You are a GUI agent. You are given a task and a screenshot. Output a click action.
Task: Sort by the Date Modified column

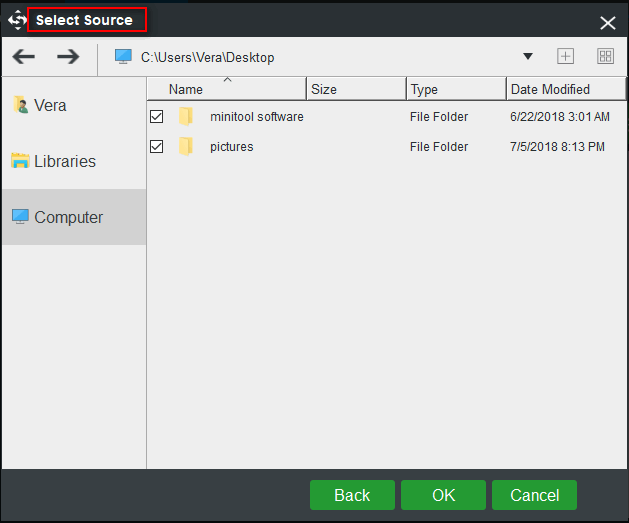pos(550,90)
